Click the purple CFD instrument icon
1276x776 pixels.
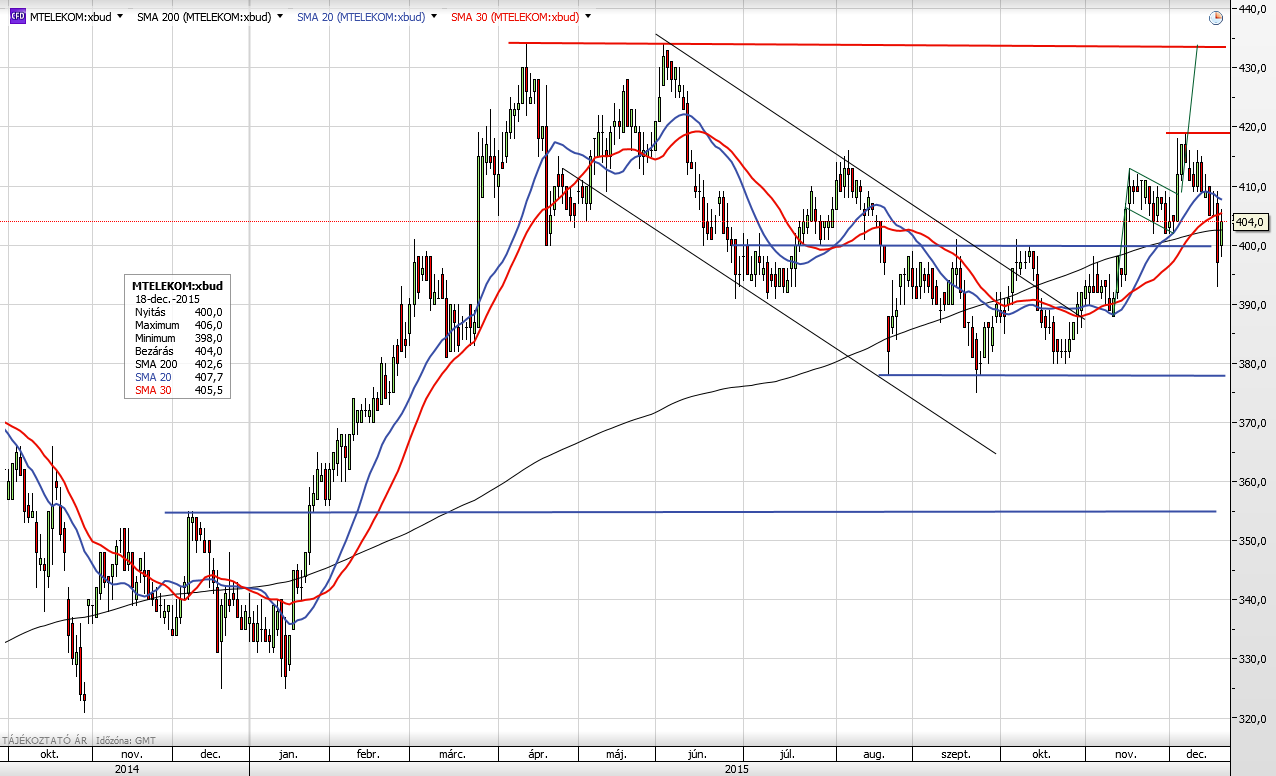17,17
